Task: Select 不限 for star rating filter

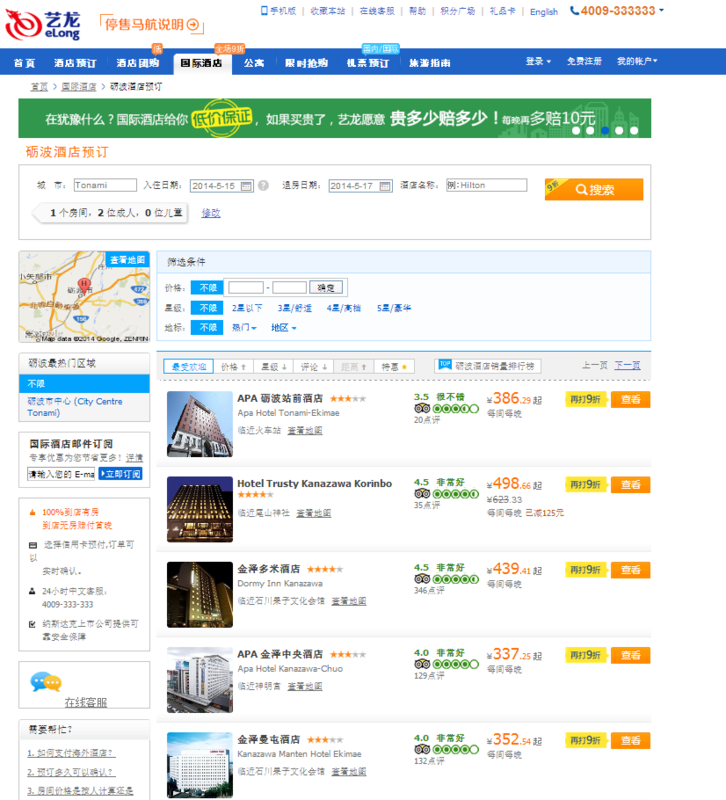Action: (x=207, y=308)
